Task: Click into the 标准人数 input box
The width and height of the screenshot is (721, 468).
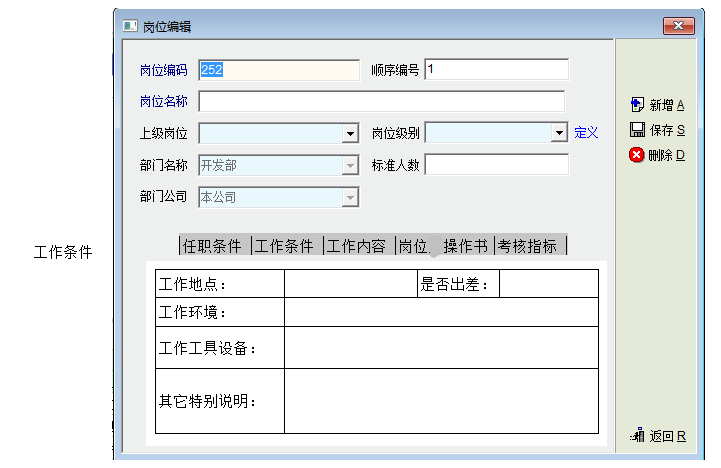Action: click(x=496, y=165)
